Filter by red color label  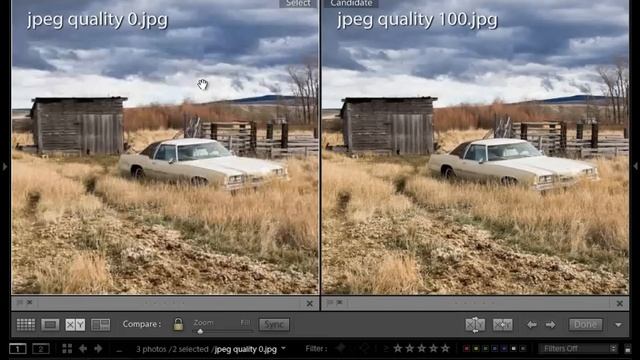pyautogui.click(x=467, y=349)
